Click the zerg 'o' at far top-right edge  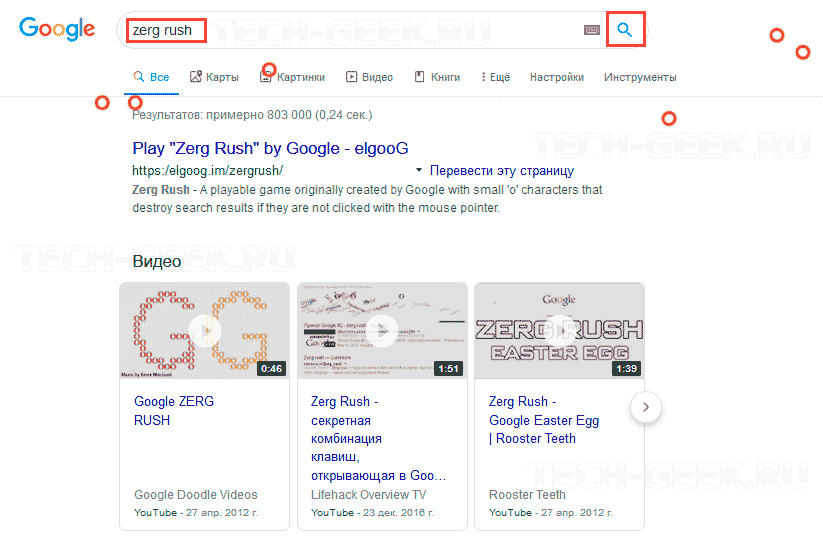tap(802, 52)
